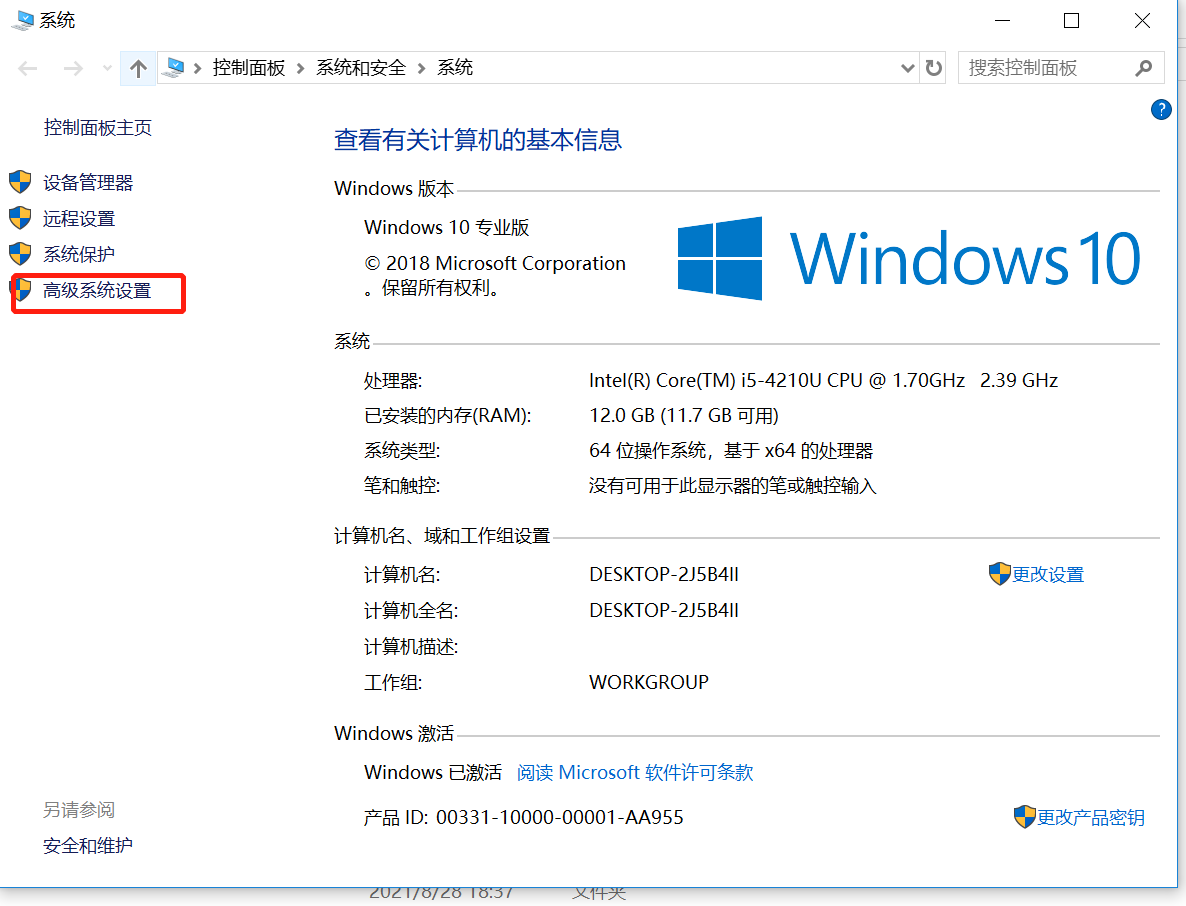Open 远程设置 from the sidebar

(79, 219)
